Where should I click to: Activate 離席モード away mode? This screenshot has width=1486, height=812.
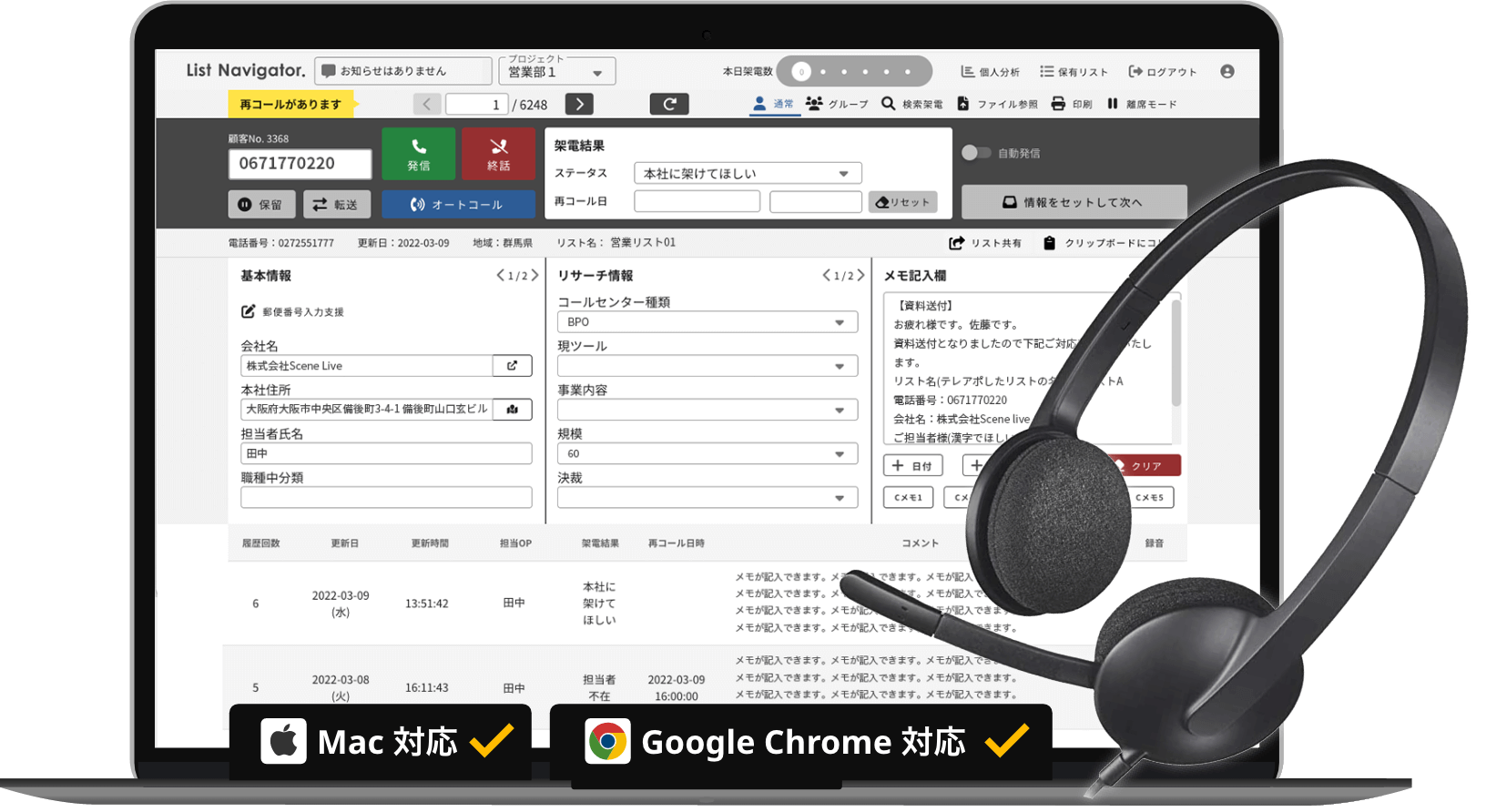click(x=1142, y=104)
